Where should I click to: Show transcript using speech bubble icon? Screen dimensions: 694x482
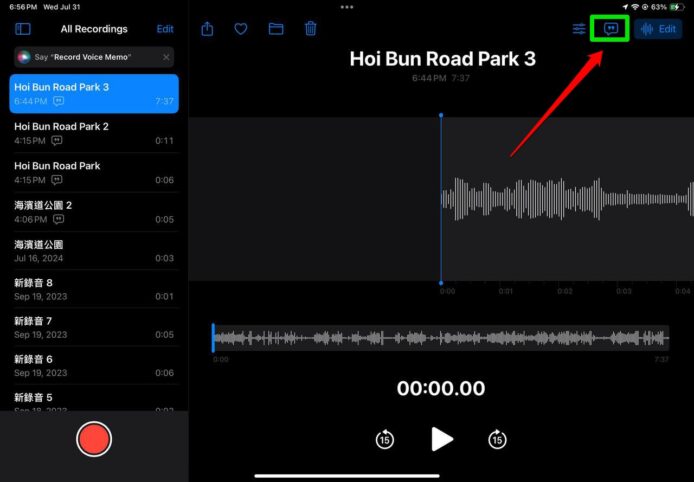[610, 29]
